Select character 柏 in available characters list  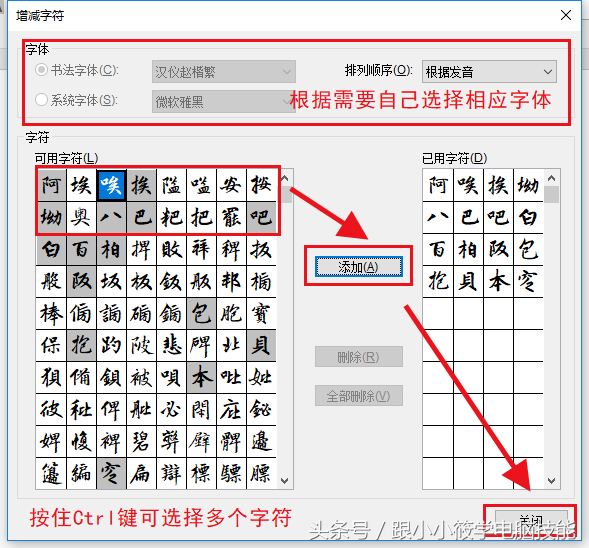pyautogui.click(x=112, y=249)
